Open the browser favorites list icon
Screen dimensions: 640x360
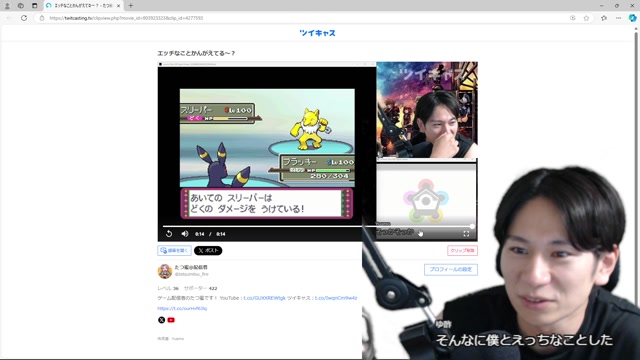(604, 18)
